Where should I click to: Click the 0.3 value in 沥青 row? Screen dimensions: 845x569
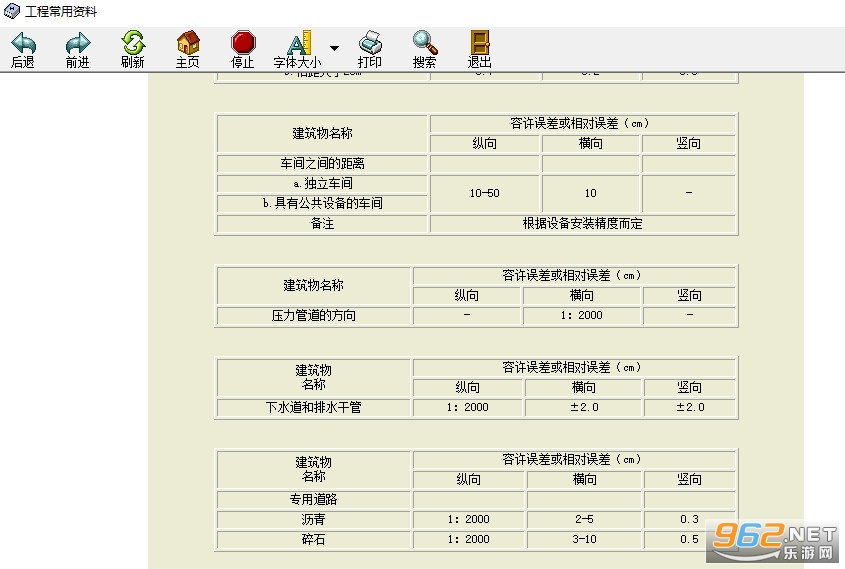coord(689,519)
